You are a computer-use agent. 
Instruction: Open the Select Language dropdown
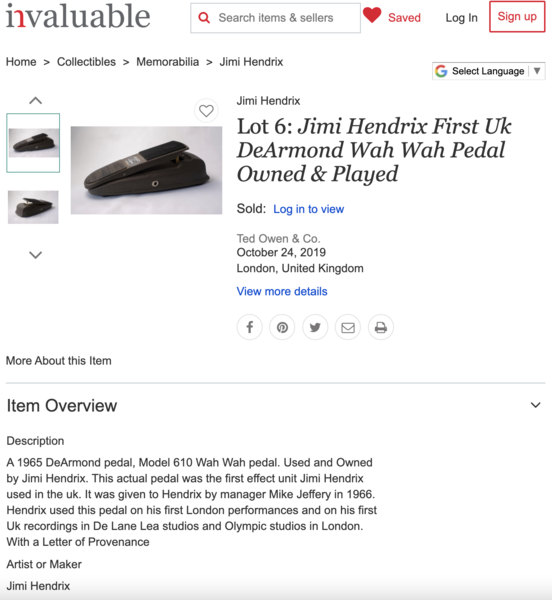pos(488,71)
